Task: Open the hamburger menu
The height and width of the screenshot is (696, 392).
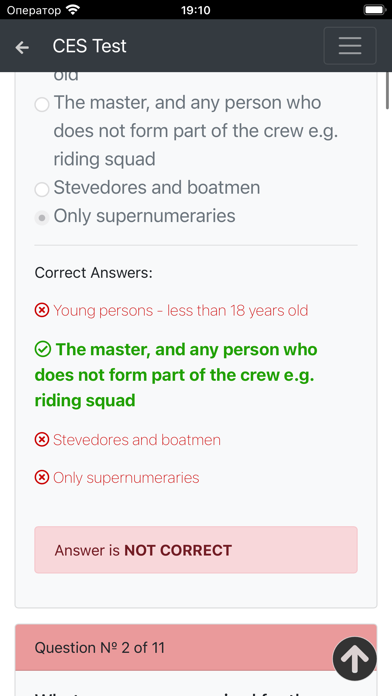Action: (350, 46)
